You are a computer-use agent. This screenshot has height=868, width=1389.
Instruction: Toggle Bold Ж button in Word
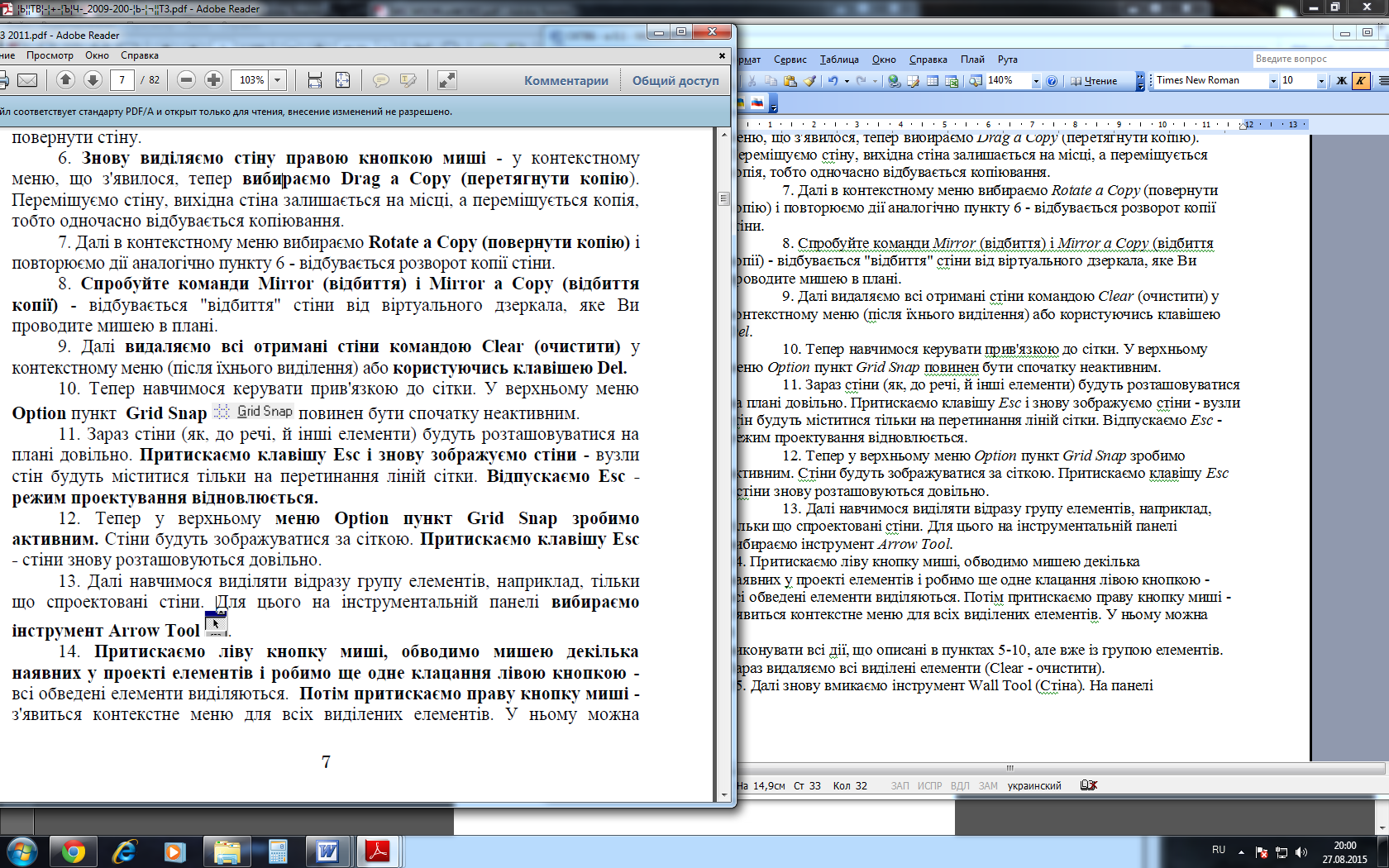pyautogui.click(x=1342, y=80)
